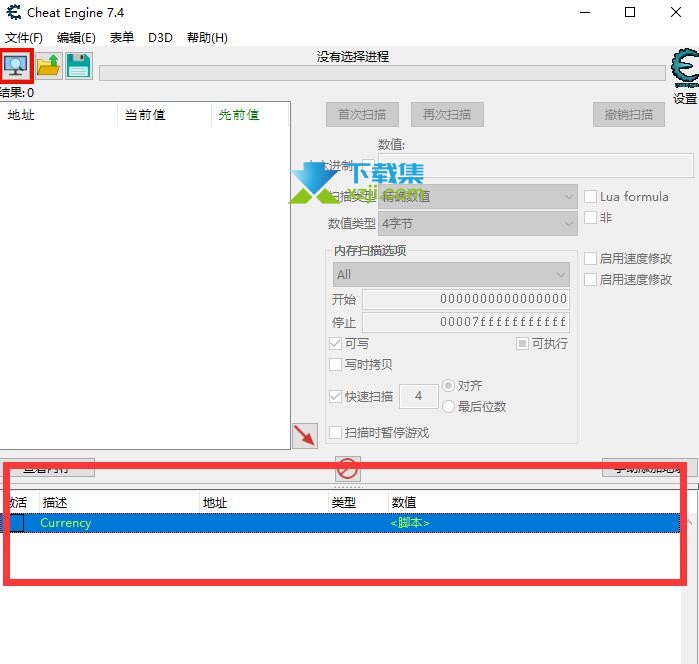Open the process list via computer icon
The height and width of the screenshot is (664, 699).
[x=16, y=66]
